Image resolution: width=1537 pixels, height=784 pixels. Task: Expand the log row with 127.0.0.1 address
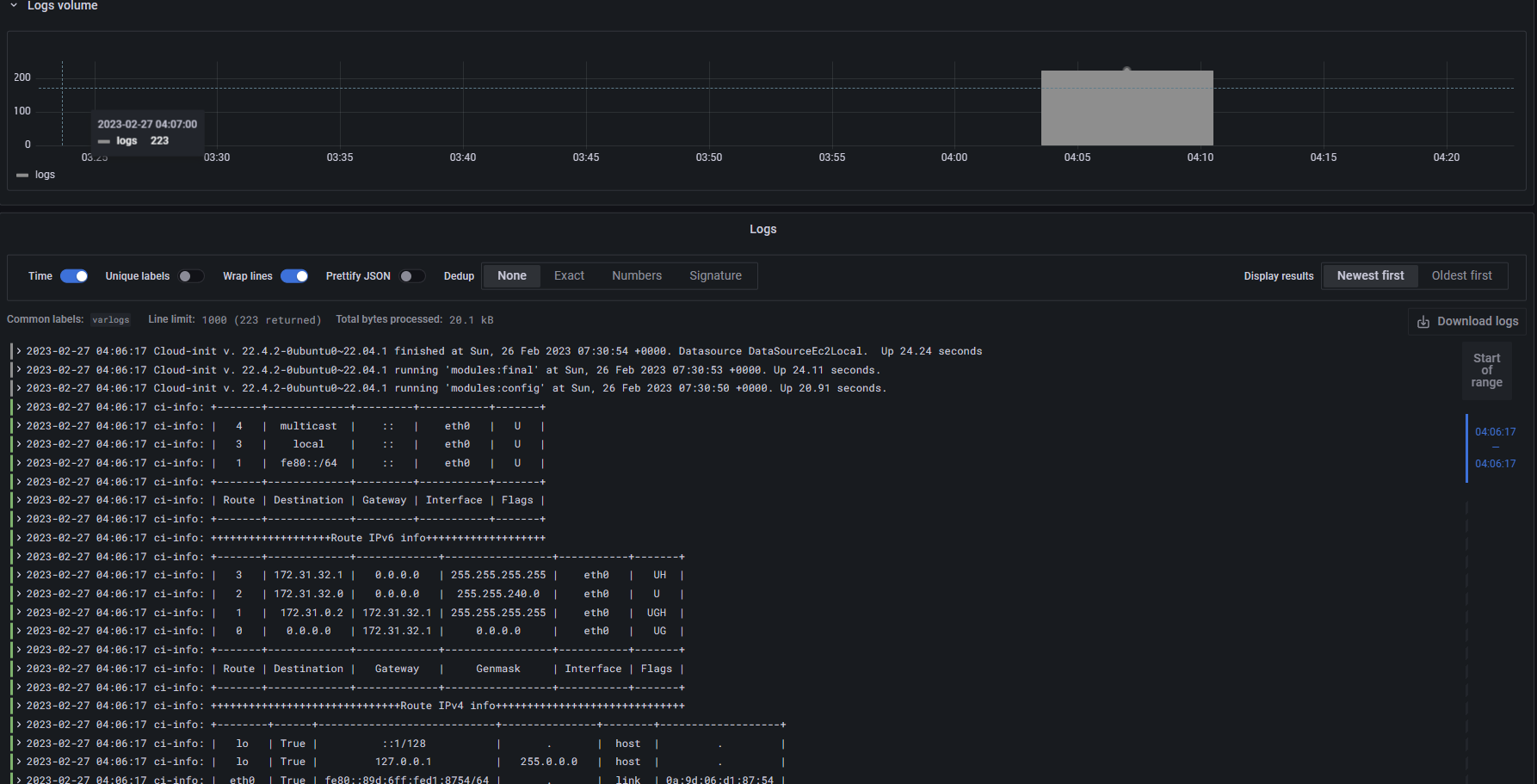click(19, 762)
